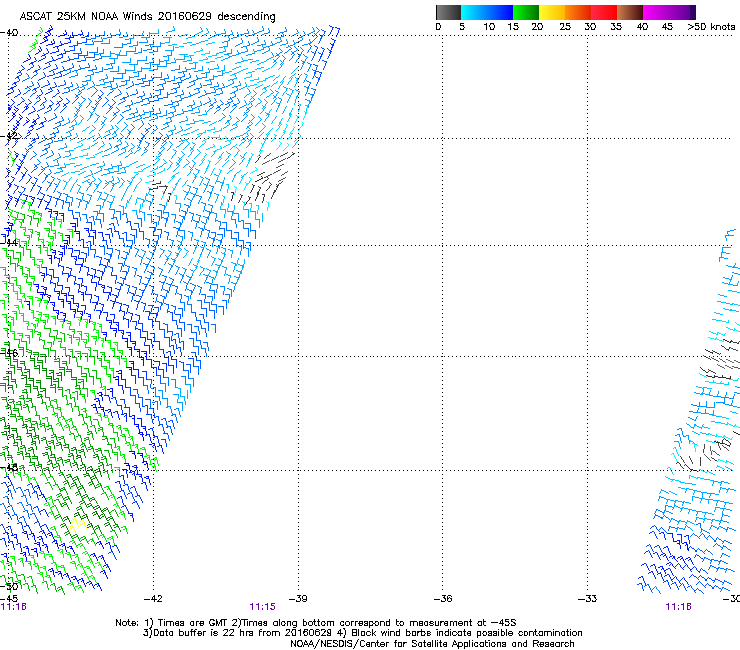The height and width of the screenshot is (650, 740).
Task: Click the '25' value under the color legend
Action: click(564, 26)
